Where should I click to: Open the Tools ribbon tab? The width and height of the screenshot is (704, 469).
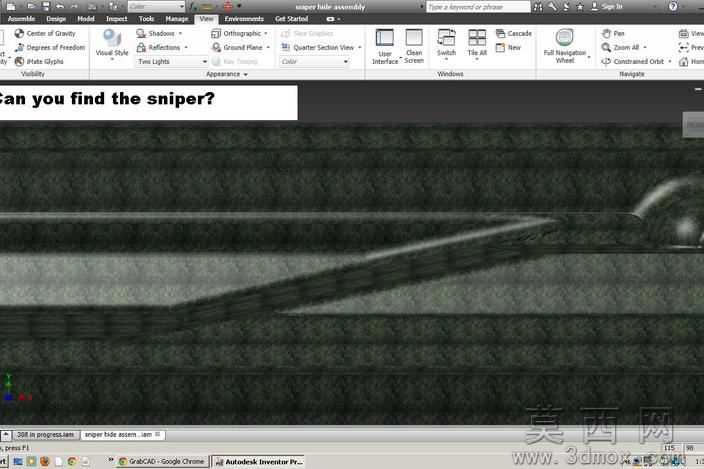pyautogui.click(x=146, y=19)
